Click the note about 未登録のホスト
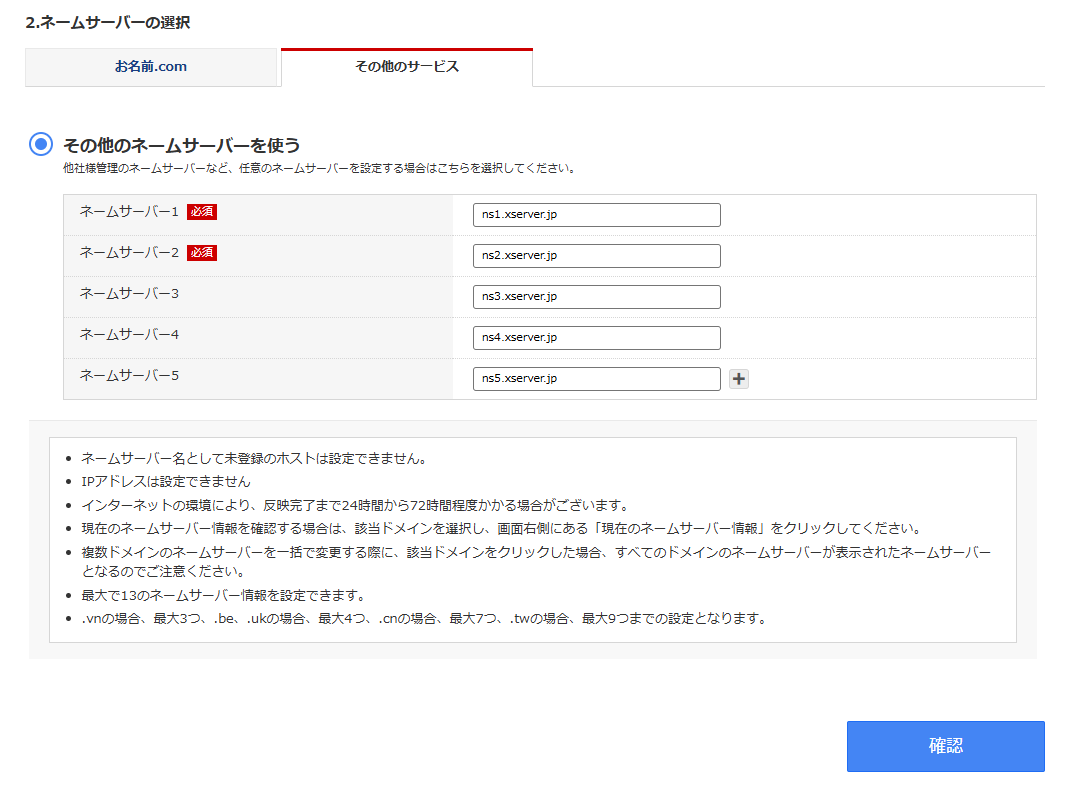 [x=255, y=459]
